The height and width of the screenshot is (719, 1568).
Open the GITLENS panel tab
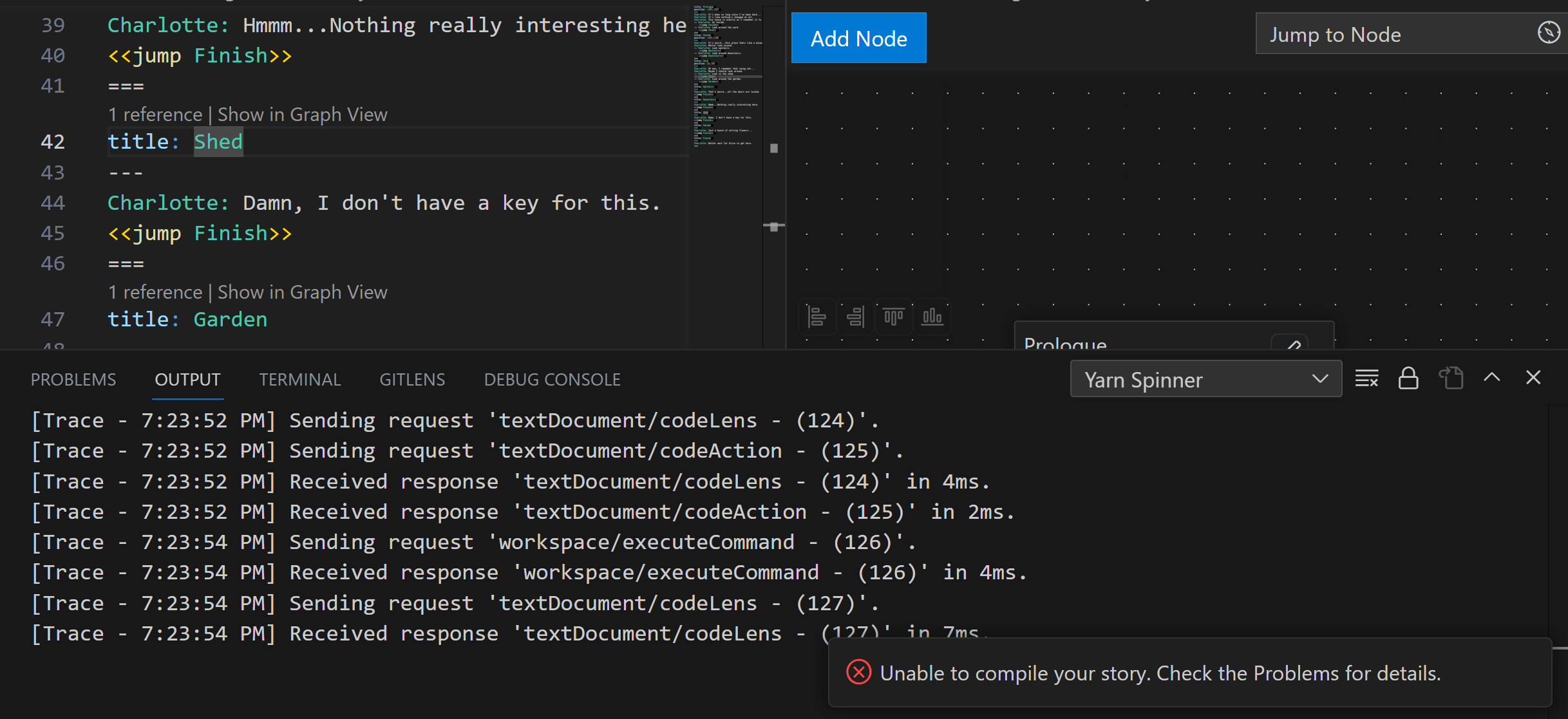(x=412, y=379)
